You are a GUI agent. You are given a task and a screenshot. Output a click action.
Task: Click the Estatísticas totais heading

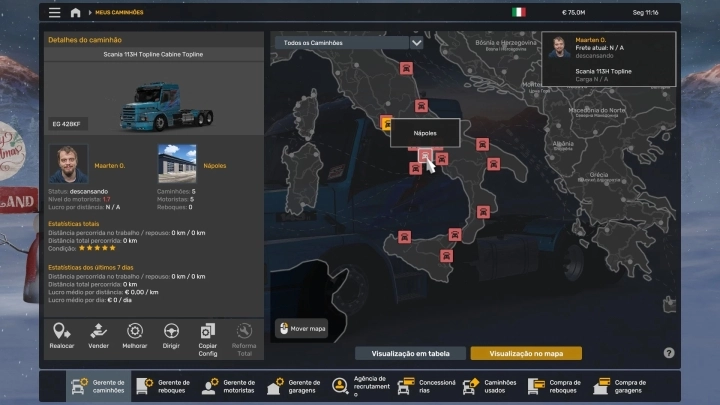(x=73, y=224)
